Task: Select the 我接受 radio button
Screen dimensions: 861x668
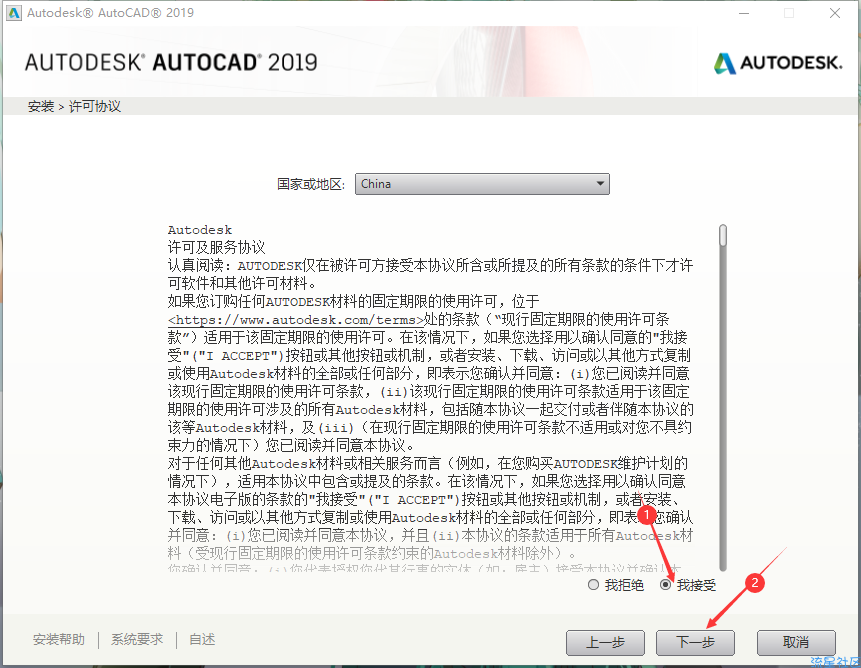Action: click(666, 585)
